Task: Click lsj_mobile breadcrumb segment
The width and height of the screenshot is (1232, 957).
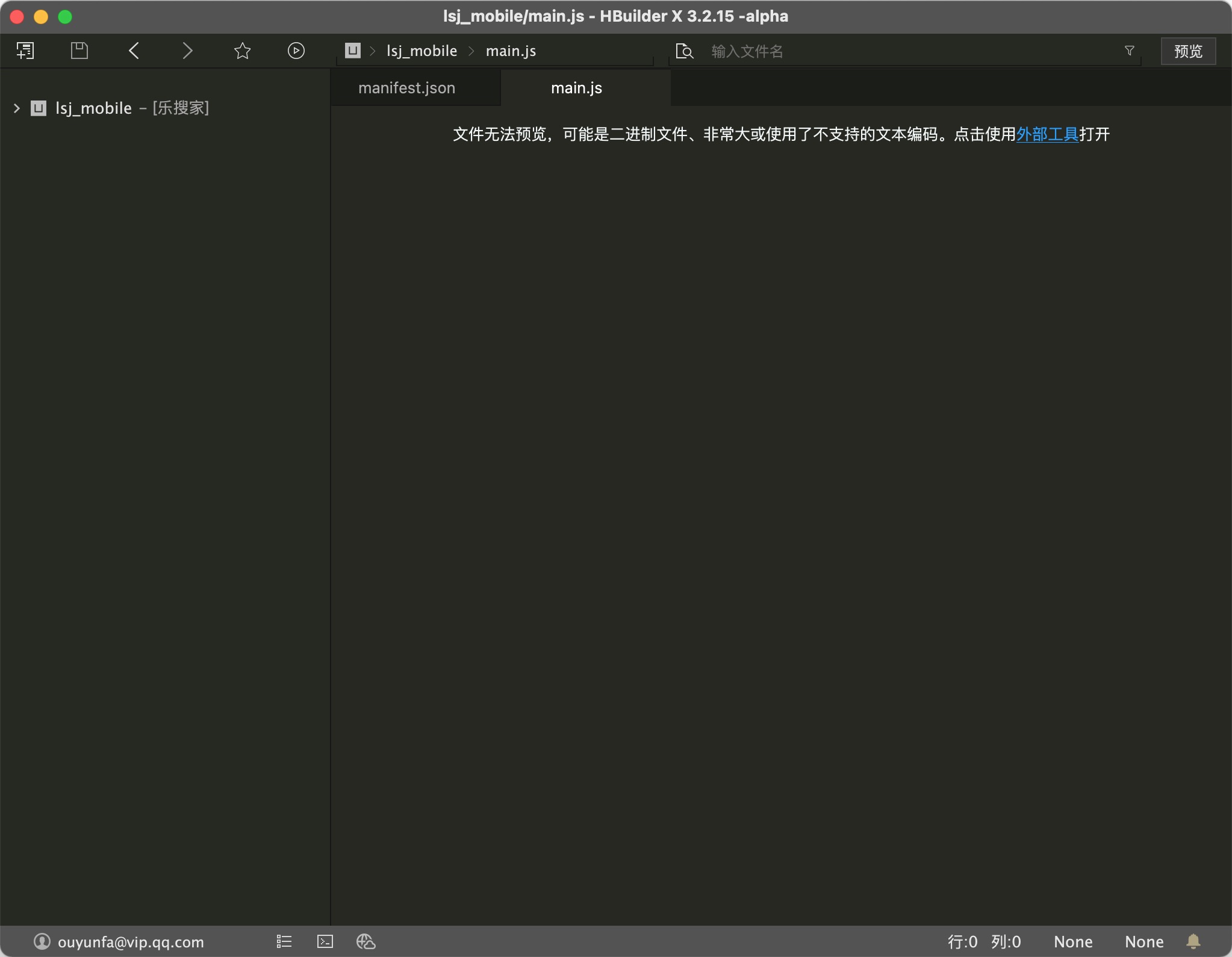Action: click(x=422, y=51)
